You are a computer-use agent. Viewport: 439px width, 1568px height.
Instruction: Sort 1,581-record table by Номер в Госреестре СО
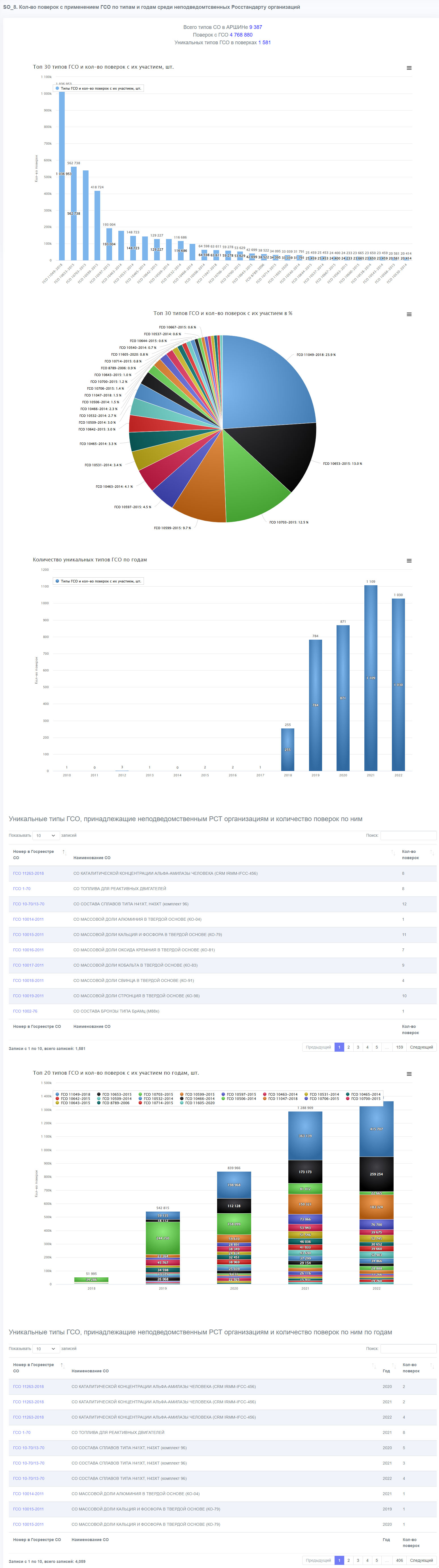pos(39,855)
